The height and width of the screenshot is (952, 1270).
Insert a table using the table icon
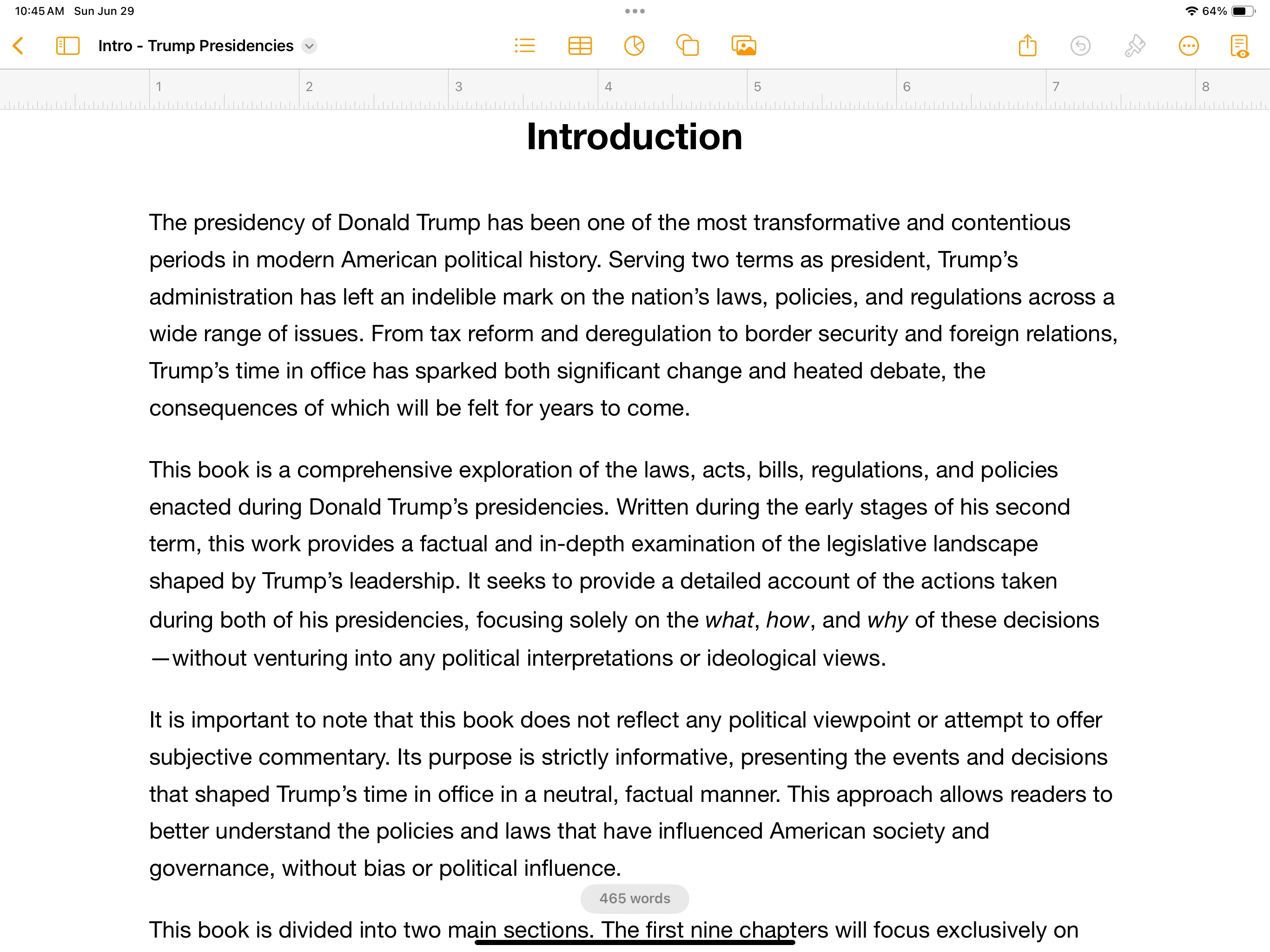(580, 46)
